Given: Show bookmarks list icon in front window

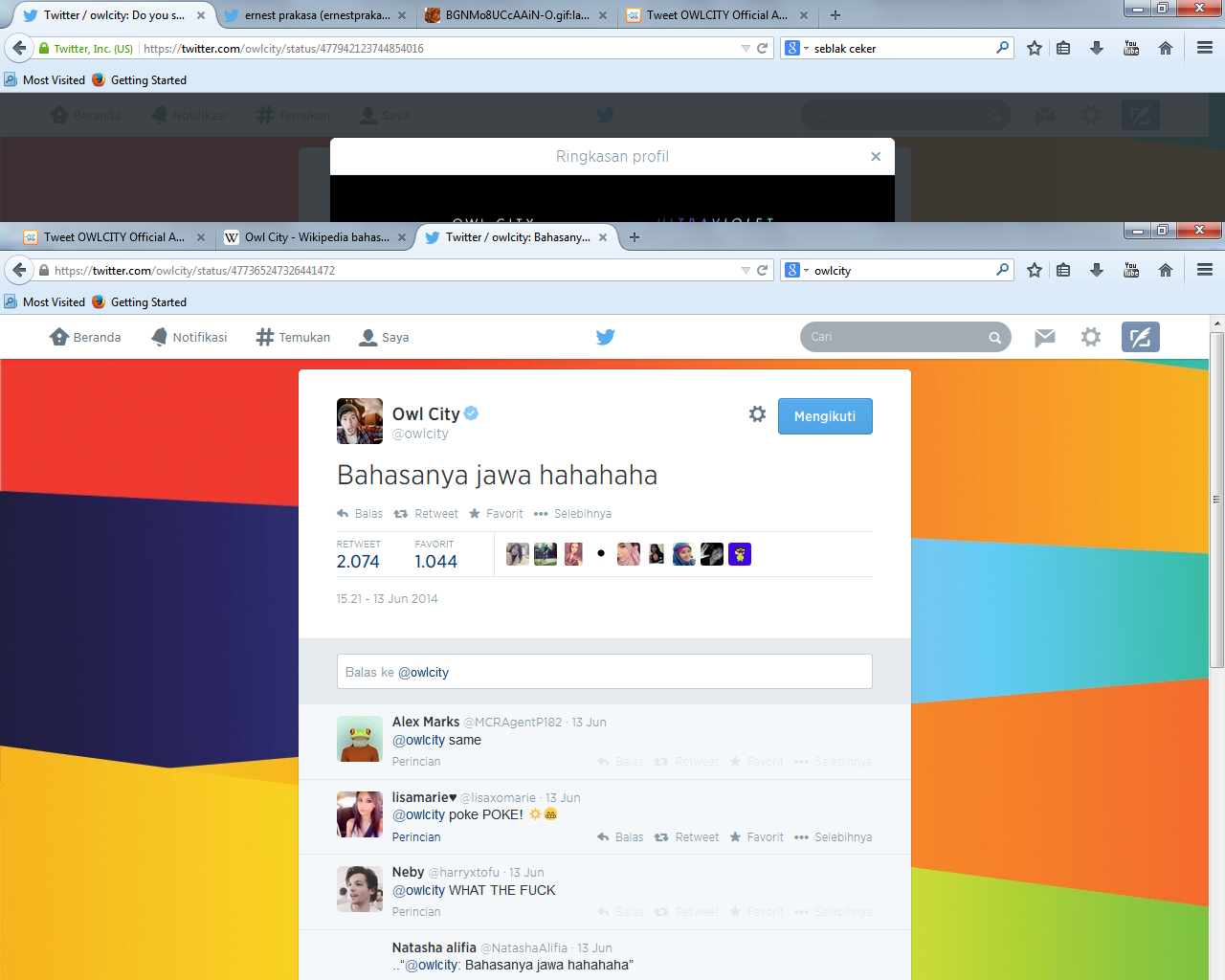Looking at the screenshot, I should (1063, 271).
